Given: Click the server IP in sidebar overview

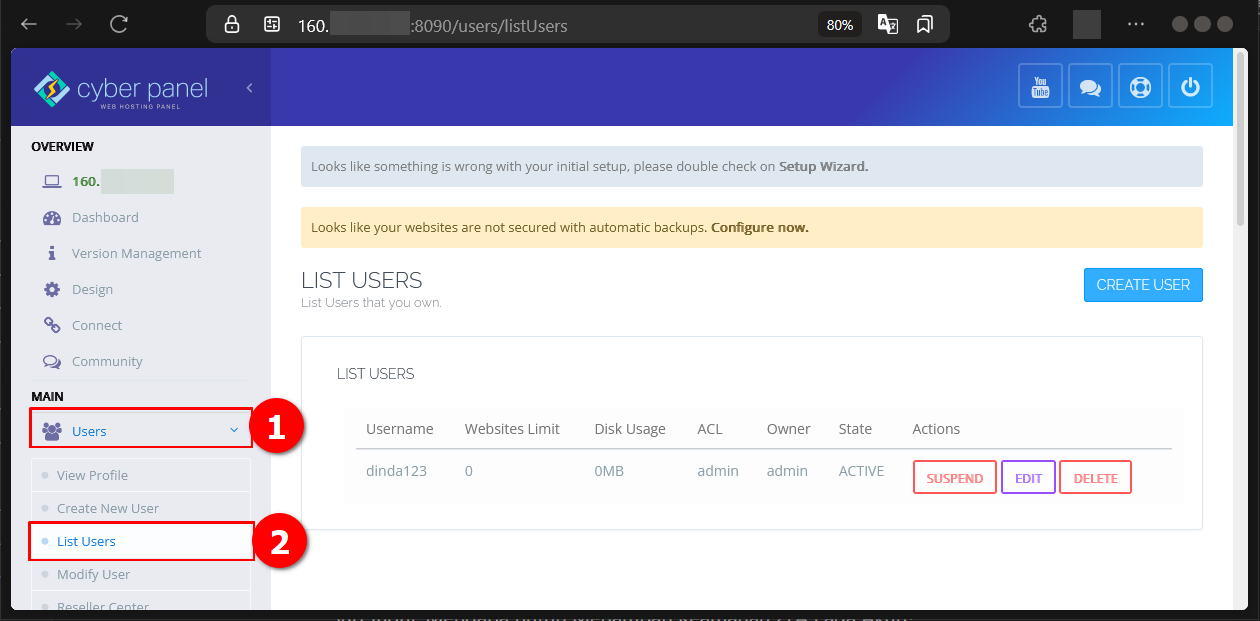Looking at the screenshot, I should pos(122,182).
